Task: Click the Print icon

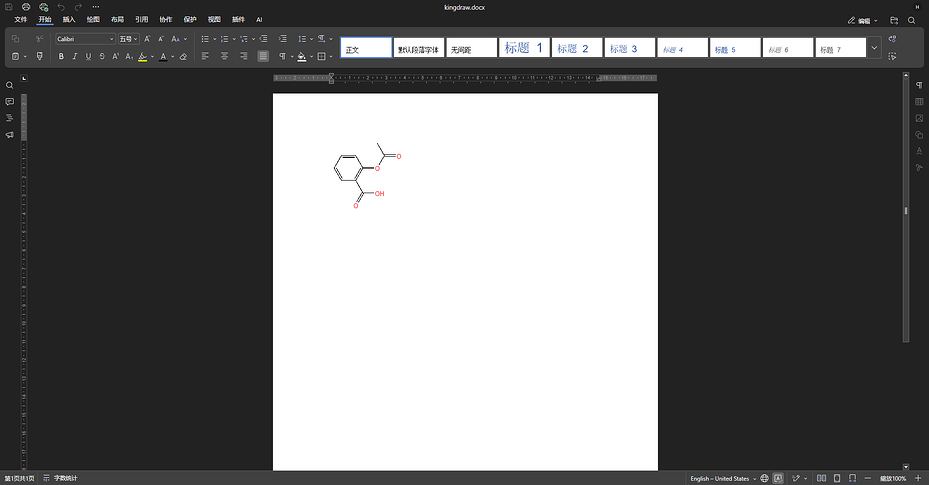Action: click(x=26, y=7)
